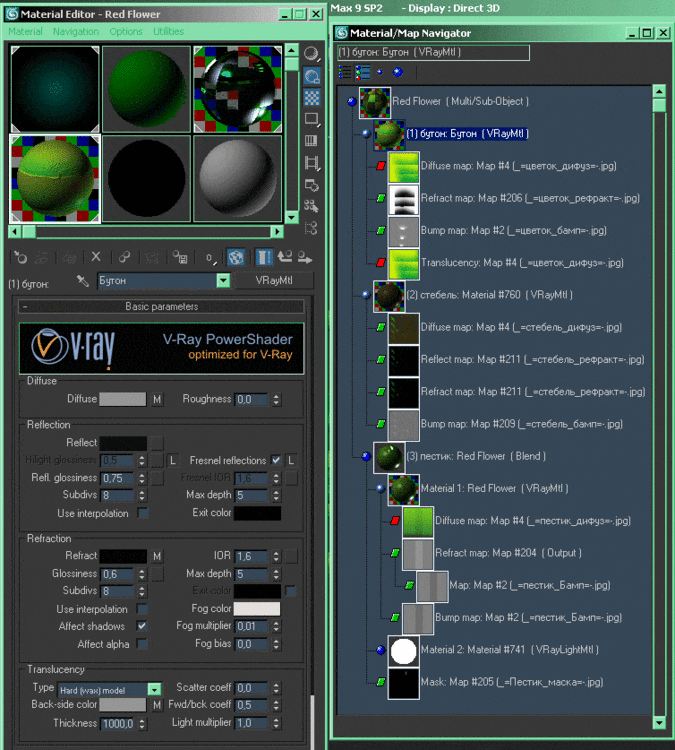The width and height of the screenshot is (675, 750).
Task: Click the Go Forward to Sibling icon
Action: tap(305, 258)
